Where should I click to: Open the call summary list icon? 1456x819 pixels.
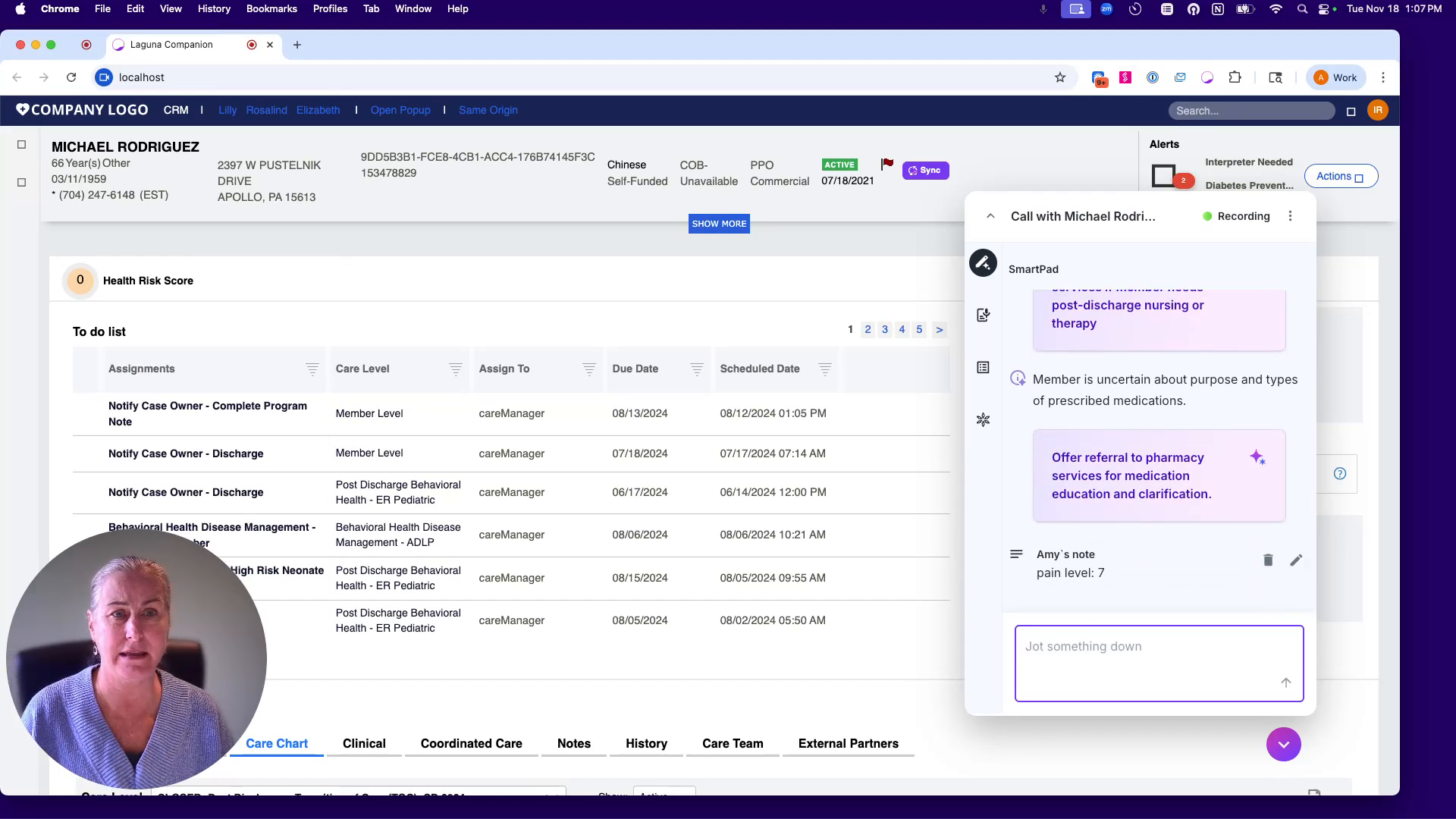[983, 367]
